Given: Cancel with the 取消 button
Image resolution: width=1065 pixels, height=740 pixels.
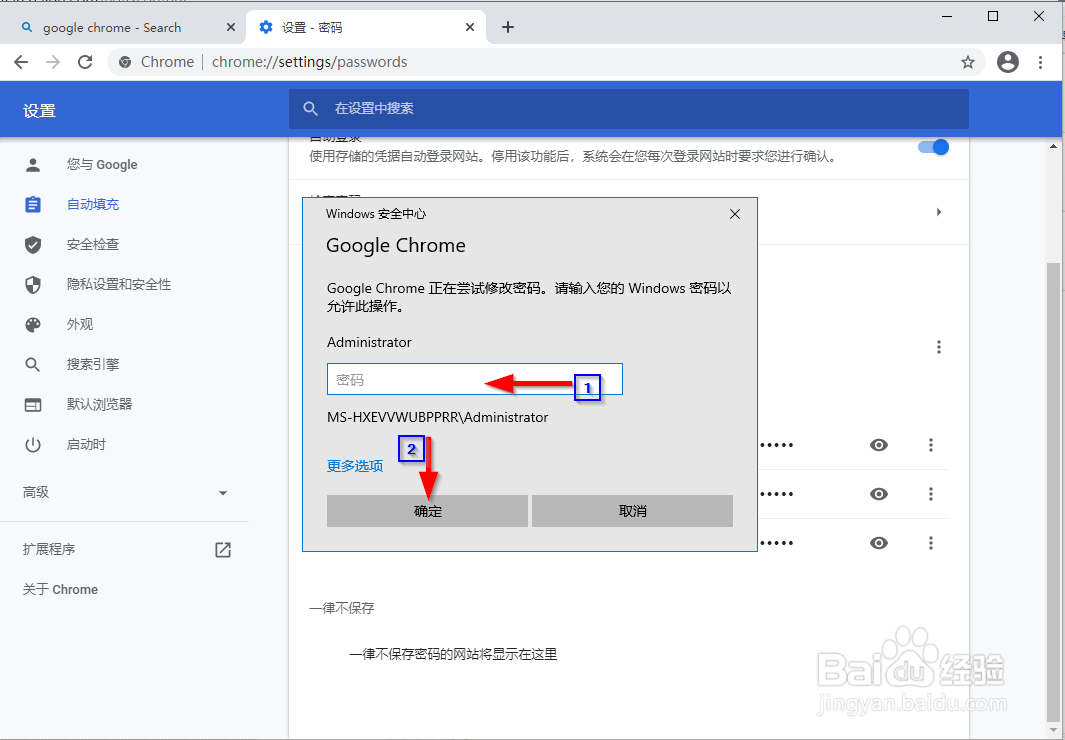Looking at the screenshot, I should click(x=632, y=511).
